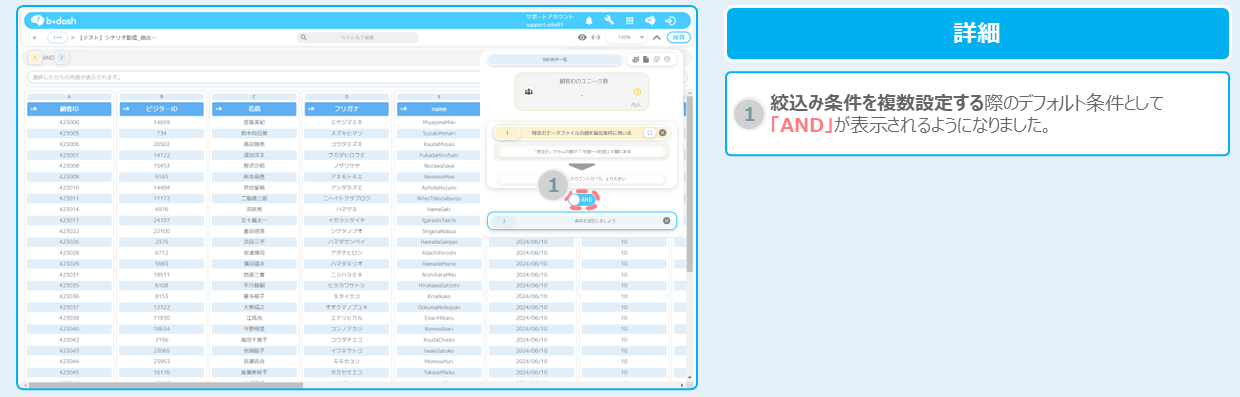Collapse the toolbar with the up chevron
Image resolution: width=1240 pixels, height=397 pixels.
[x=657, y=37]
